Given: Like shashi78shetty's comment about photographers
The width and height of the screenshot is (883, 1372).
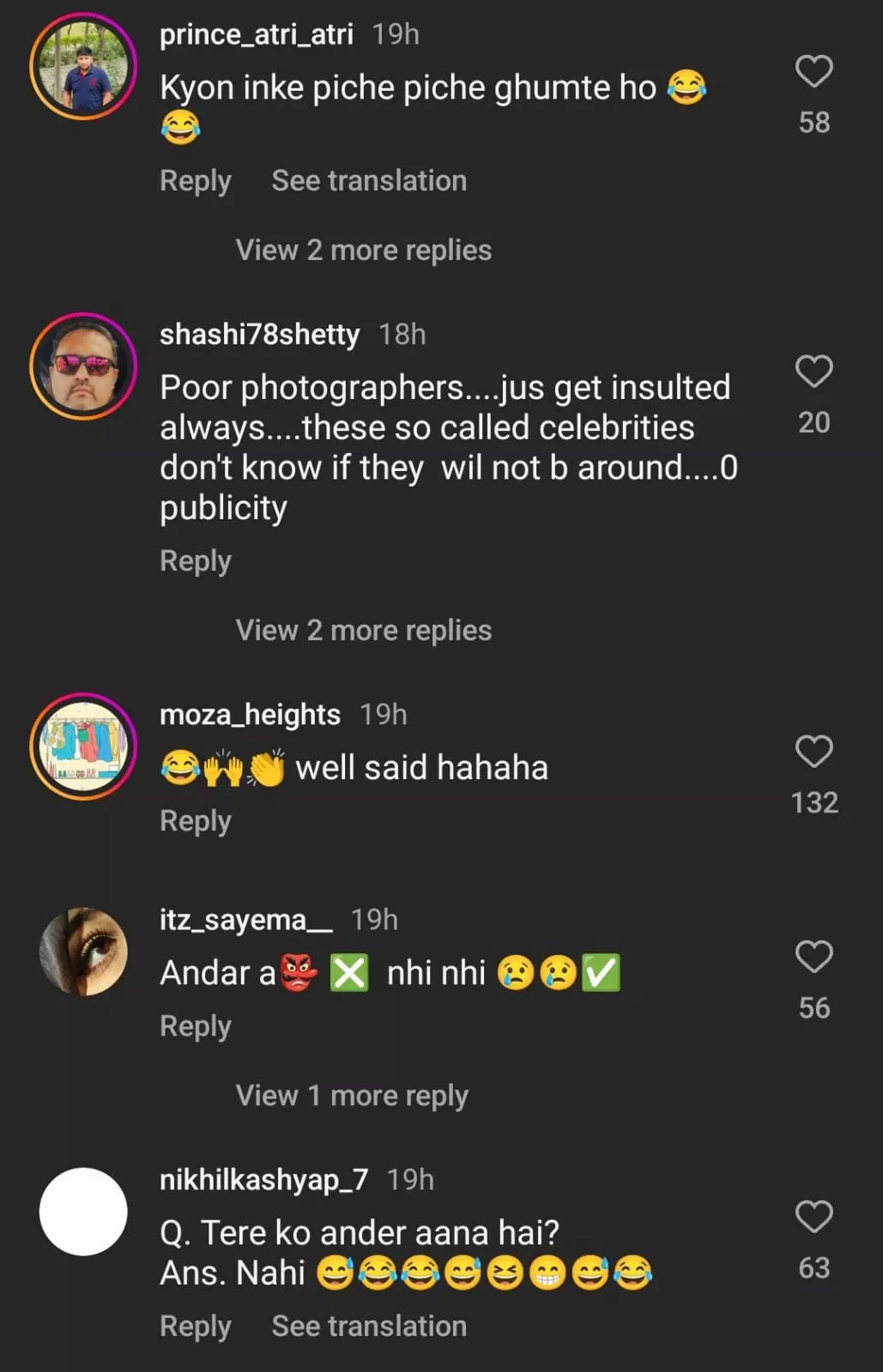Looking at the screenshot, I should coord(813,372).
